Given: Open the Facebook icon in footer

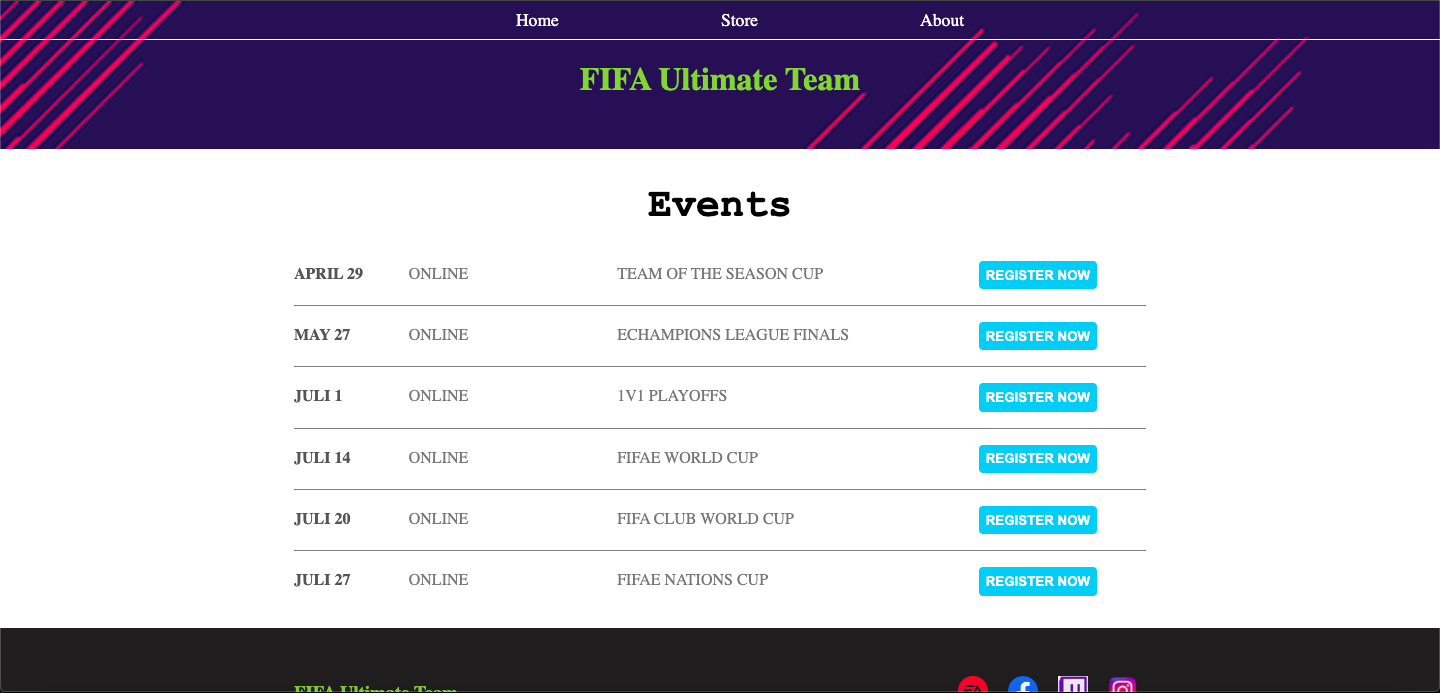Looking at the screenshot, I should pyautogui.click(x=1023, y=686).
